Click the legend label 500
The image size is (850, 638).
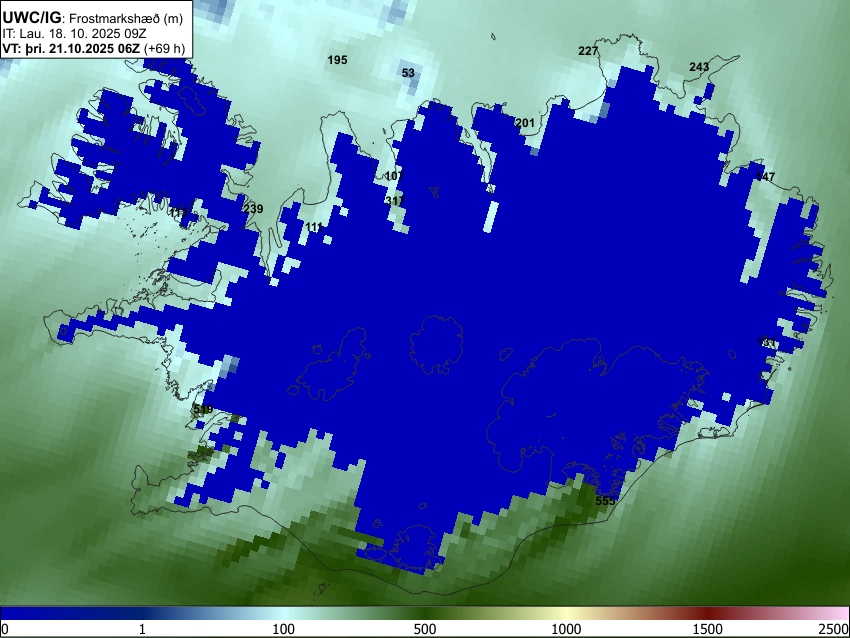[425, 629]
